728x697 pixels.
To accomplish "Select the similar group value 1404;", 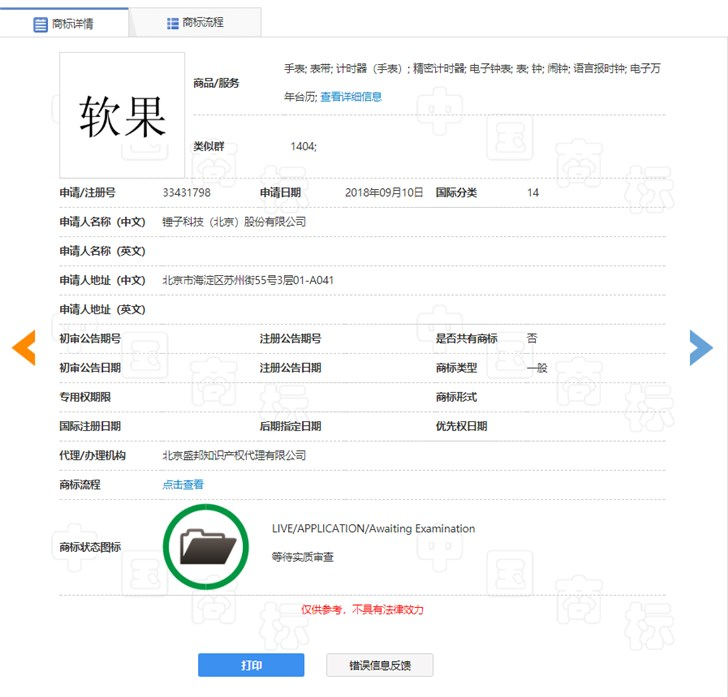I will (304, 147).
